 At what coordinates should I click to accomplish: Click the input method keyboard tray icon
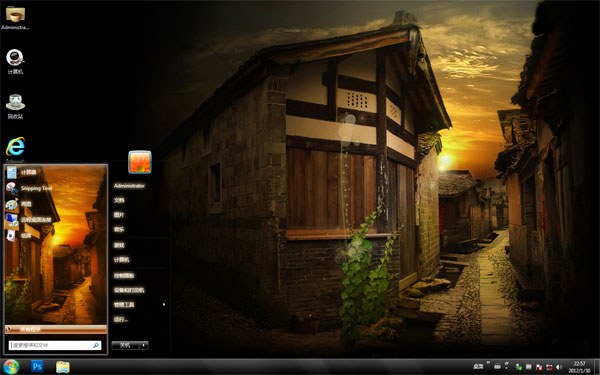pos(497,367)
